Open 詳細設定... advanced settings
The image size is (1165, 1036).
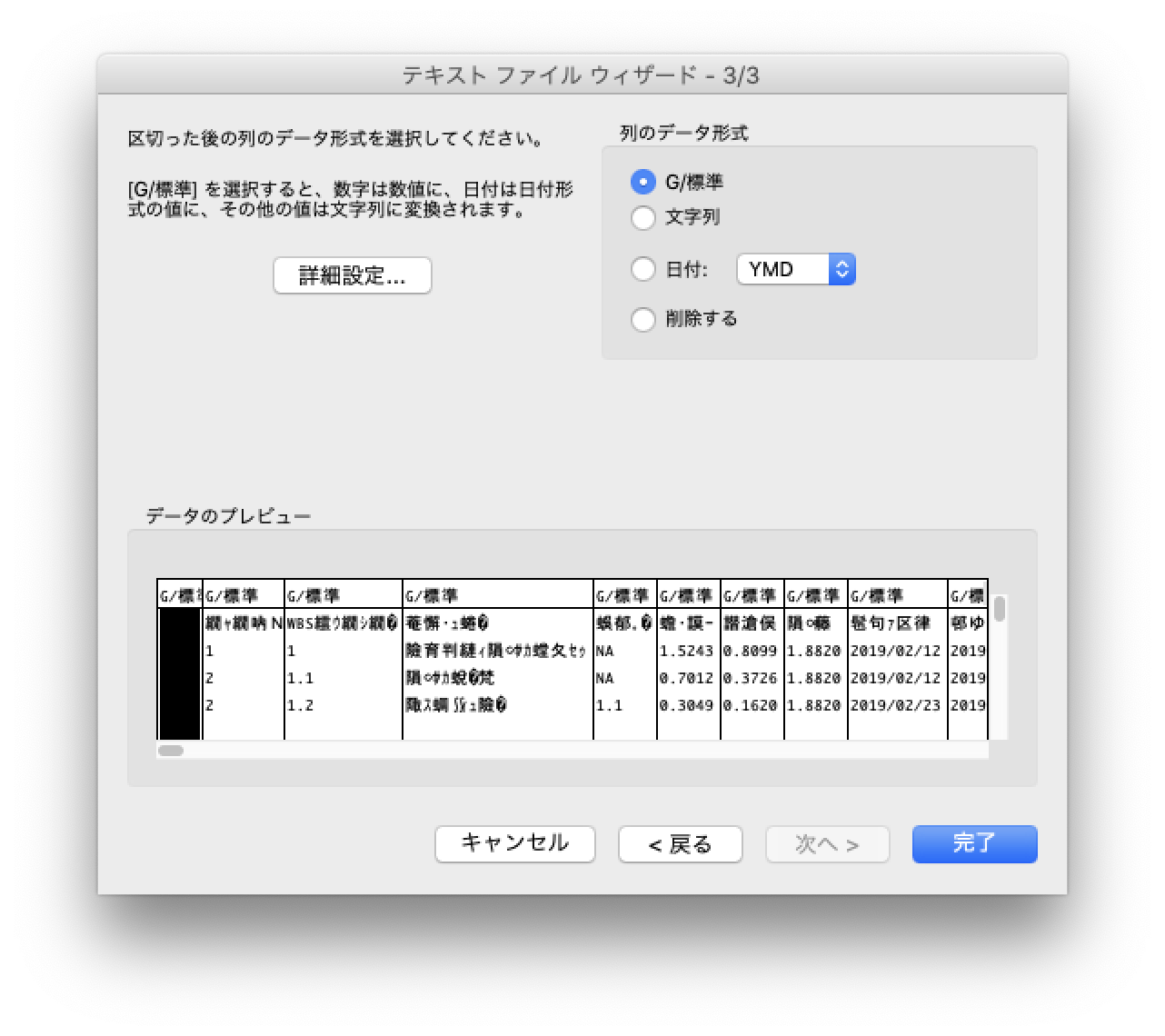[353, 275]
